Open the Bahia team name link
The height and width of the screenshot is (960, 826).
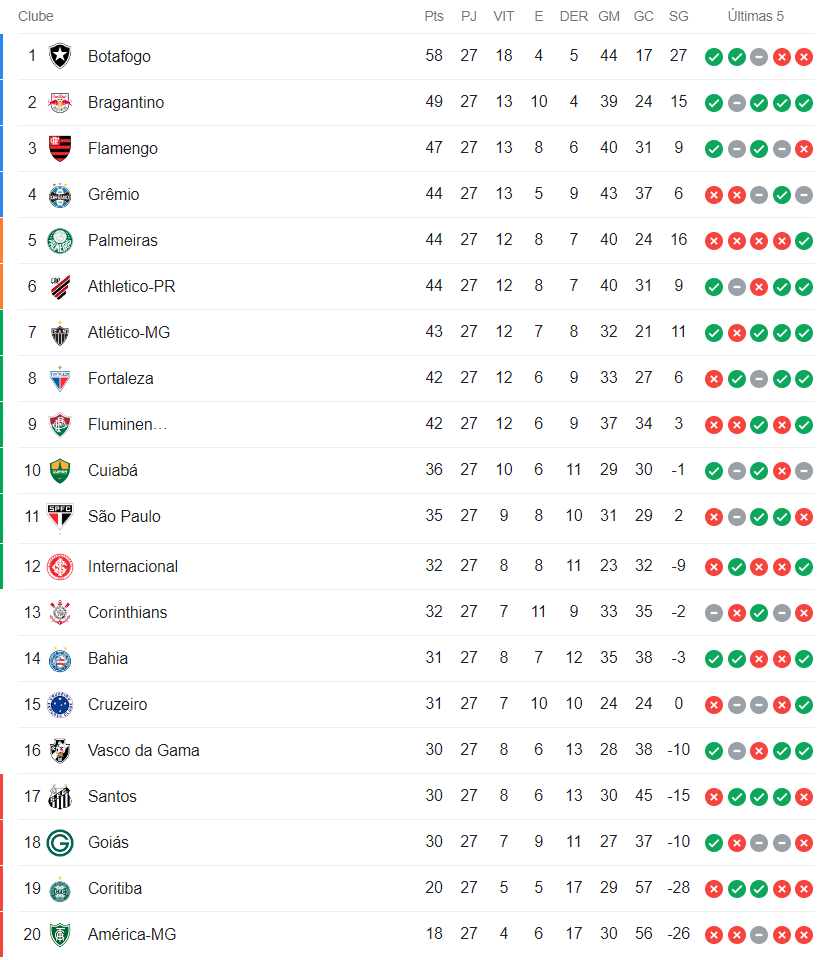pyautogui.click(x=108, y=658)
